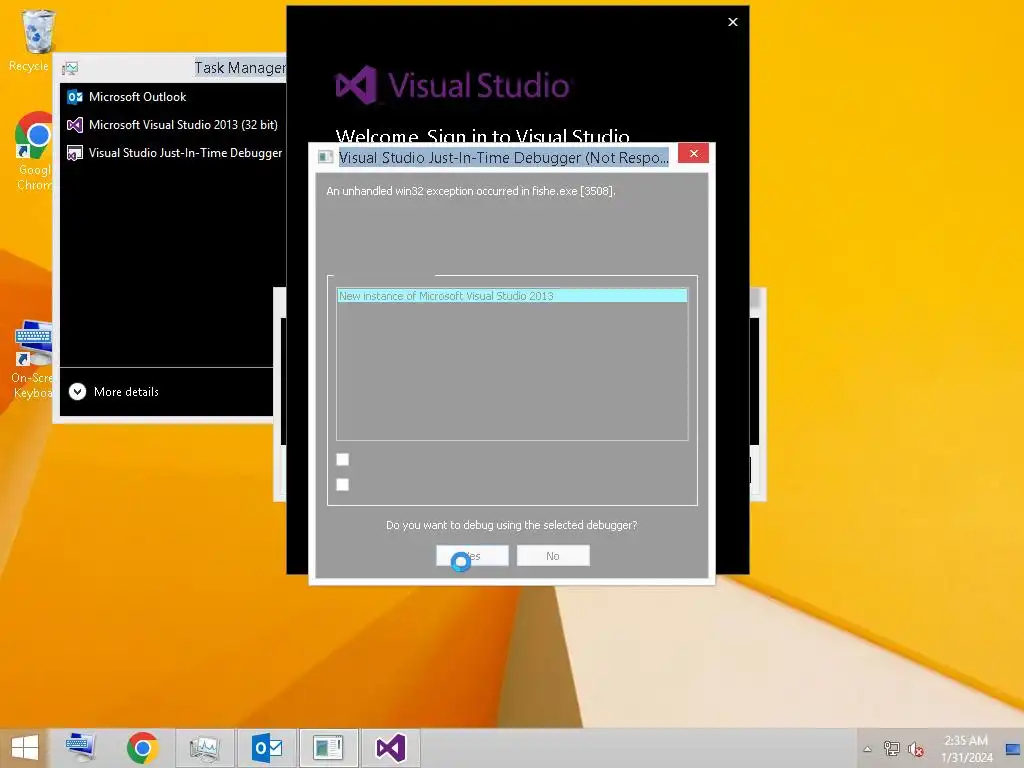
Task: Select New instance of Microsoft Visual Studio 2013
Action: coord(512,296)
